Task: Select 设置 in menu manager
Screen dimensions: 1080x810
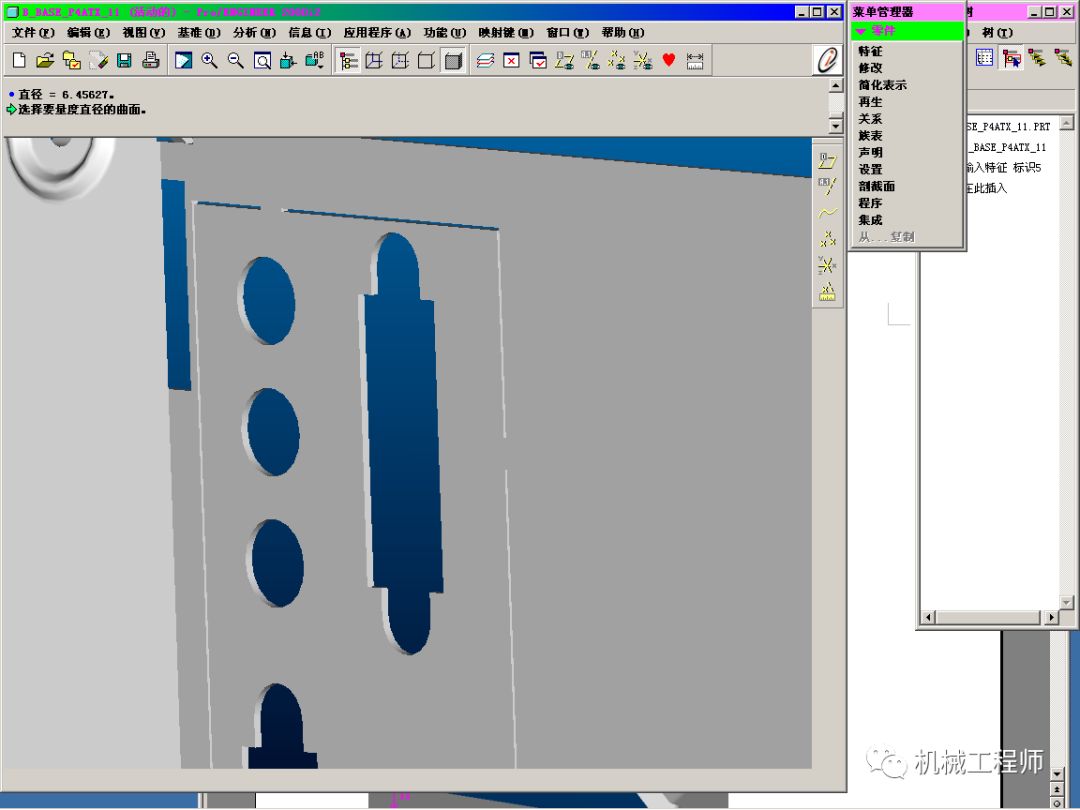Action: pos(870,169)
